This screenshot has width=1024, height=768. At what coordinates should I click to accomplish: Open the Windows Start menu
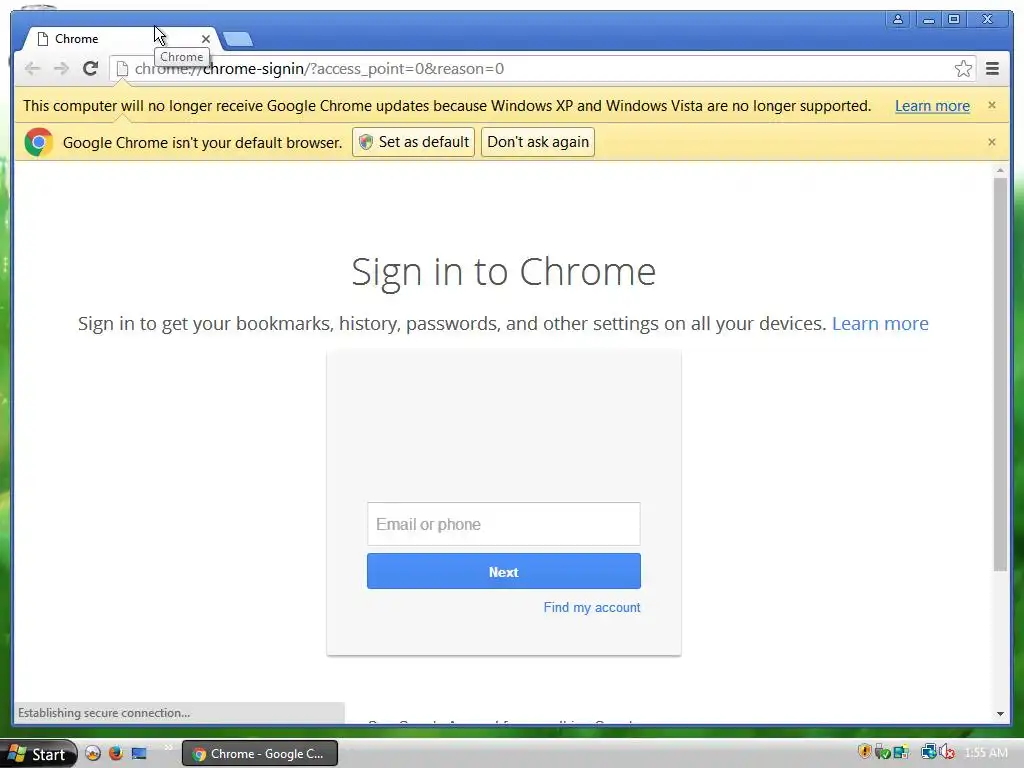pos(39,754)
